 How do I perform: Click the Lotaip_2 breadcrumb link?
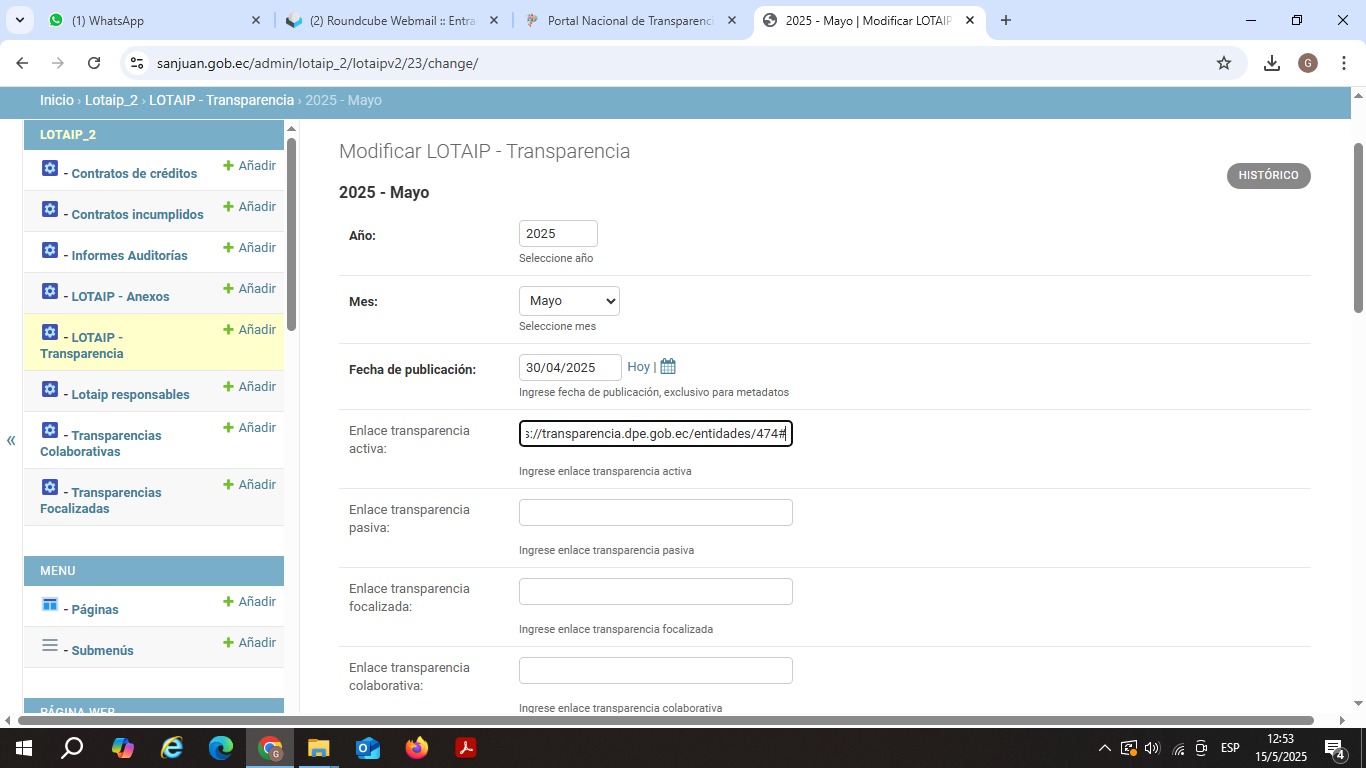pyautogui.click(x=111, y=100)
